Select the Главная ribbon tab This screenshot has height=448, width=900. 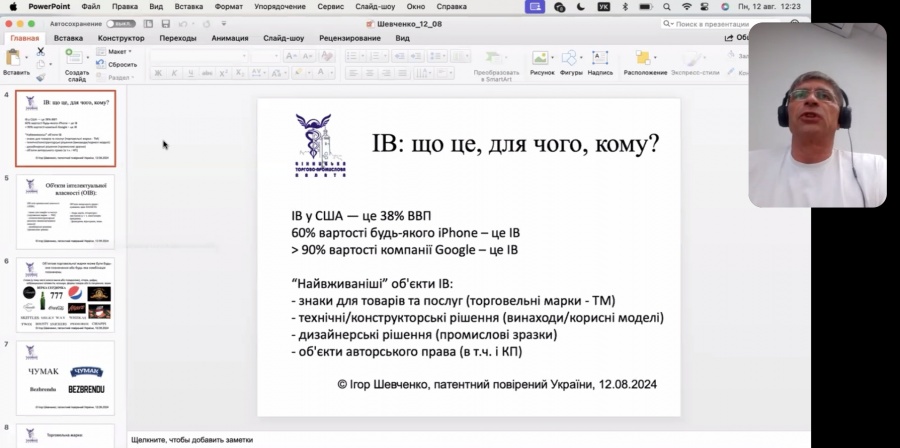click(25, 38)
